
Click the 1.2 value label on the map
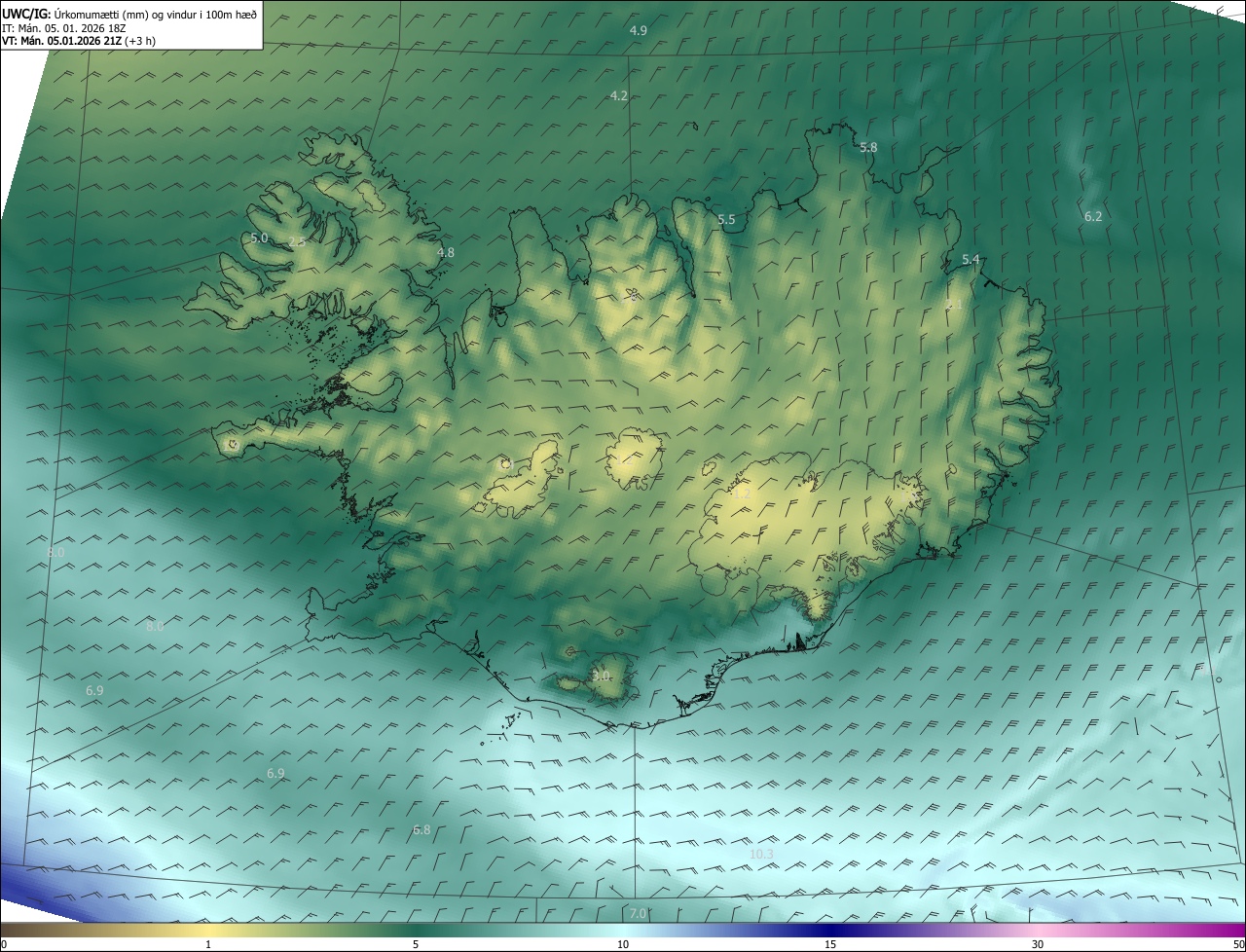[742, 494]
